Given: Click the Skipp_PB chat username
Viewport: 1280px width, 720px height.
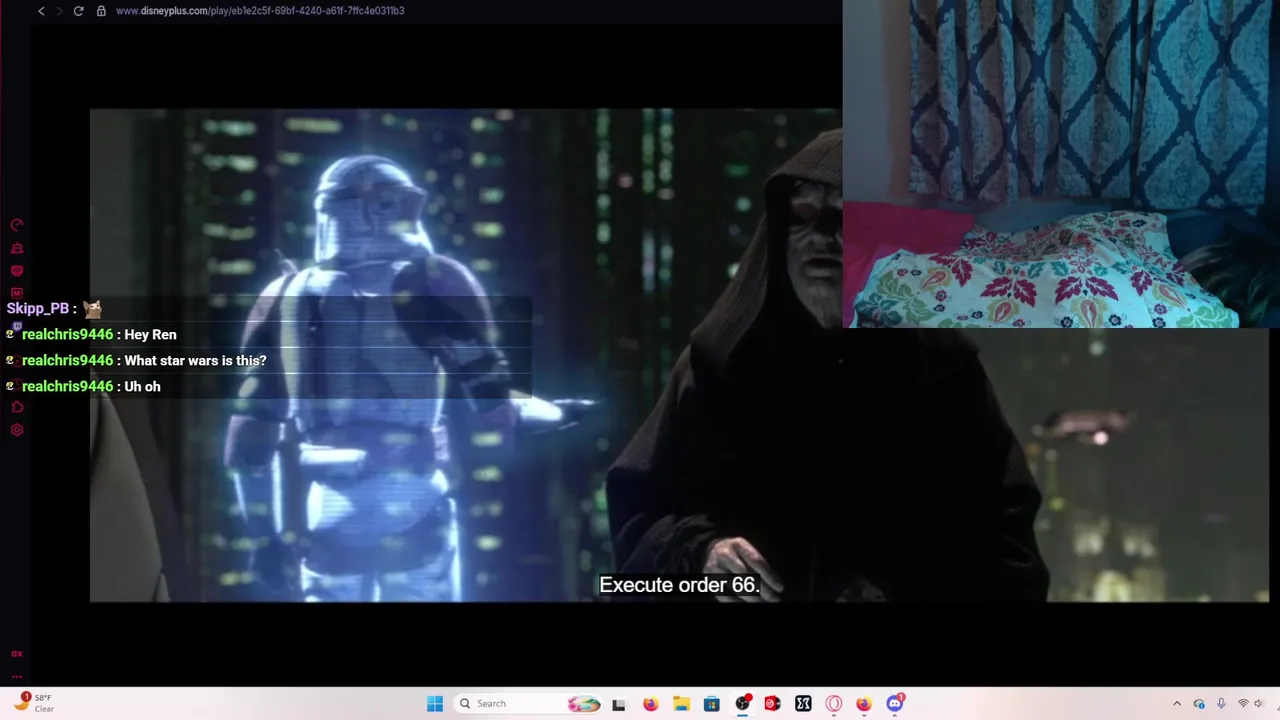Looking at the screenshot, I should [x=38, y=309].
